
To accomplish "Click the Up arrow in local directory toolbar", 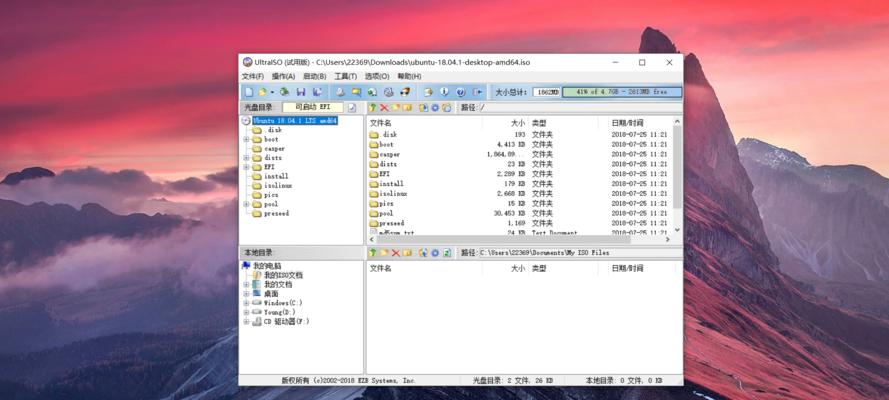I will (x=372, y=253).
